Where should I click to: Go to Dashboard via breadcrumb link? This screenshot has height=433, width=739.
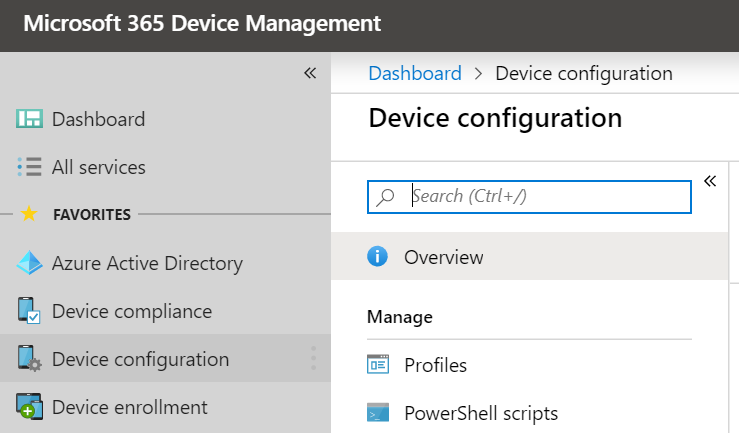coord(415,73)
